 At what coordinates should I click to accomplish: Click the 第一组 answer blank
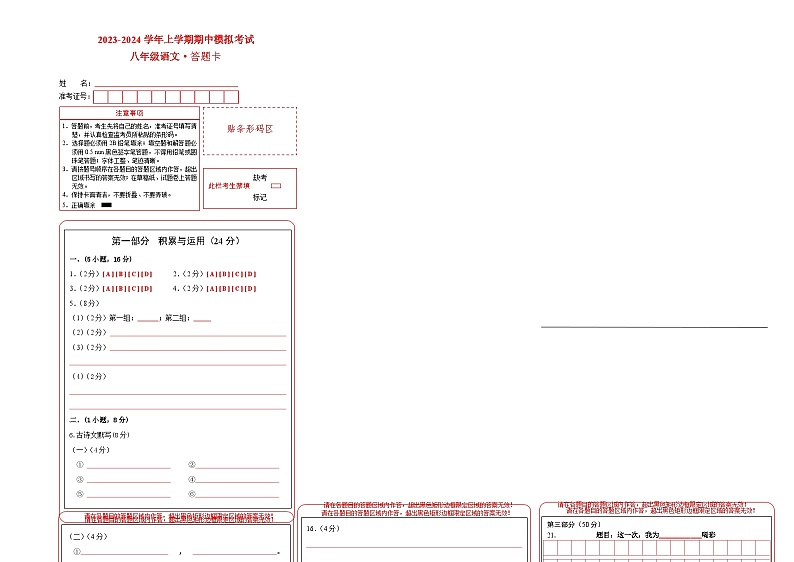click(148, 318)
